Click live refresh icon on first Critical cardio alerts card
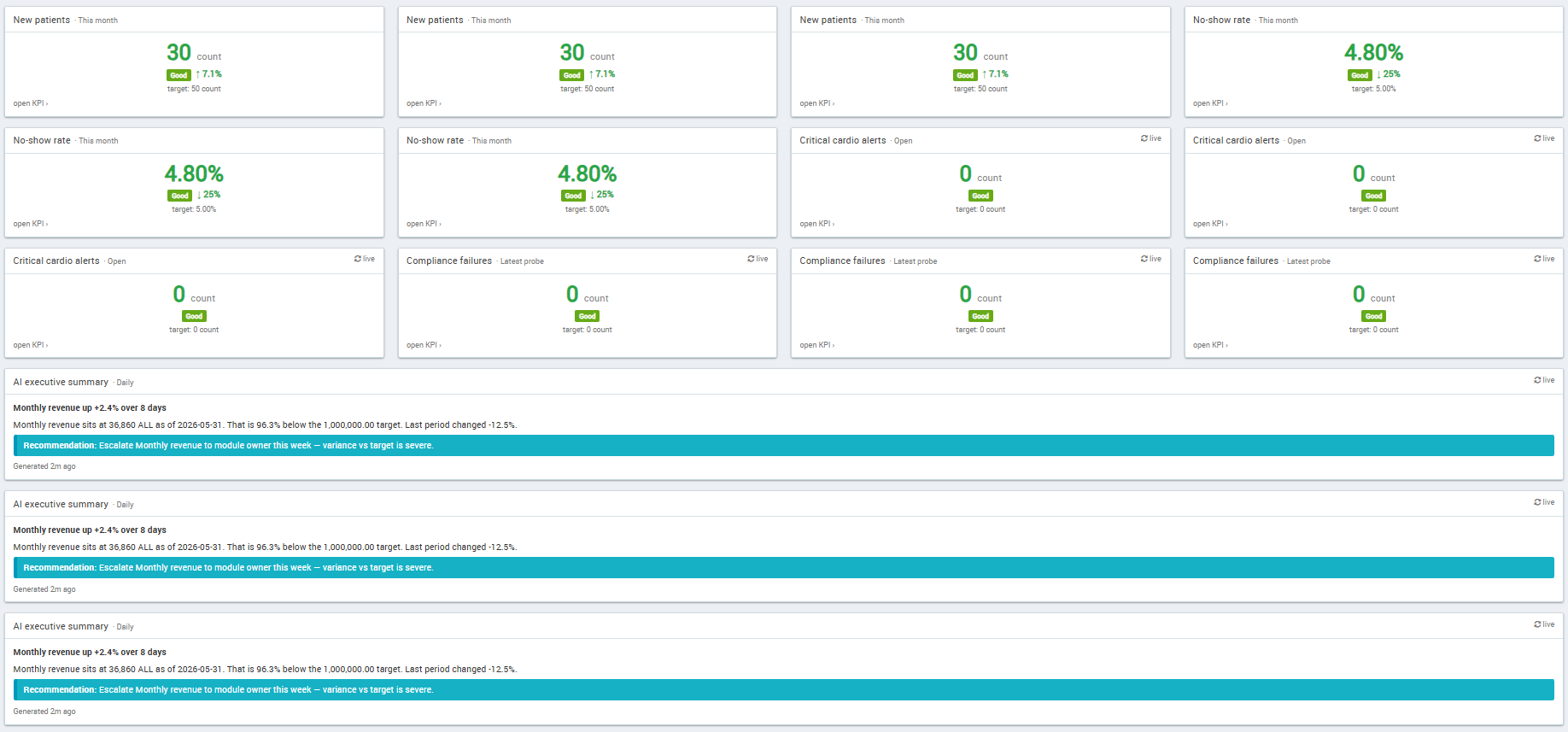This screenshot has height=732, width=1568. pyautogui.click(x=1150, y=138)
